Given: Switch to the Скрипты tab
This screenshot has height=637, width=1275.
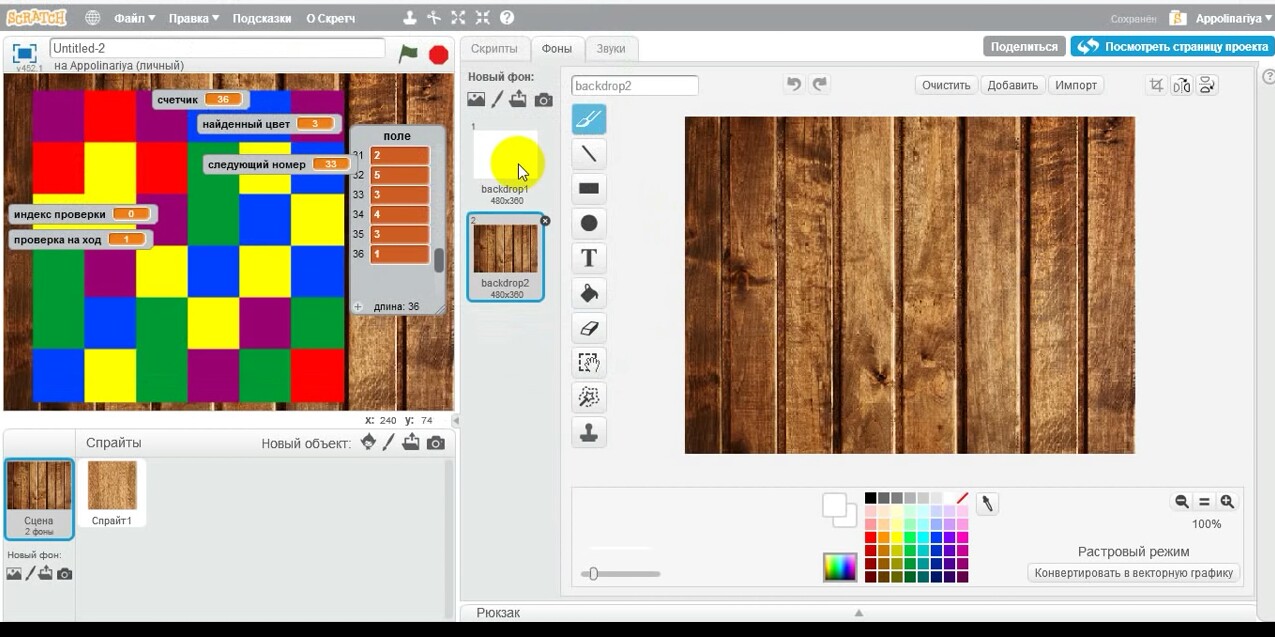Looking at the screenshot, I should click(x=494, y=48).
